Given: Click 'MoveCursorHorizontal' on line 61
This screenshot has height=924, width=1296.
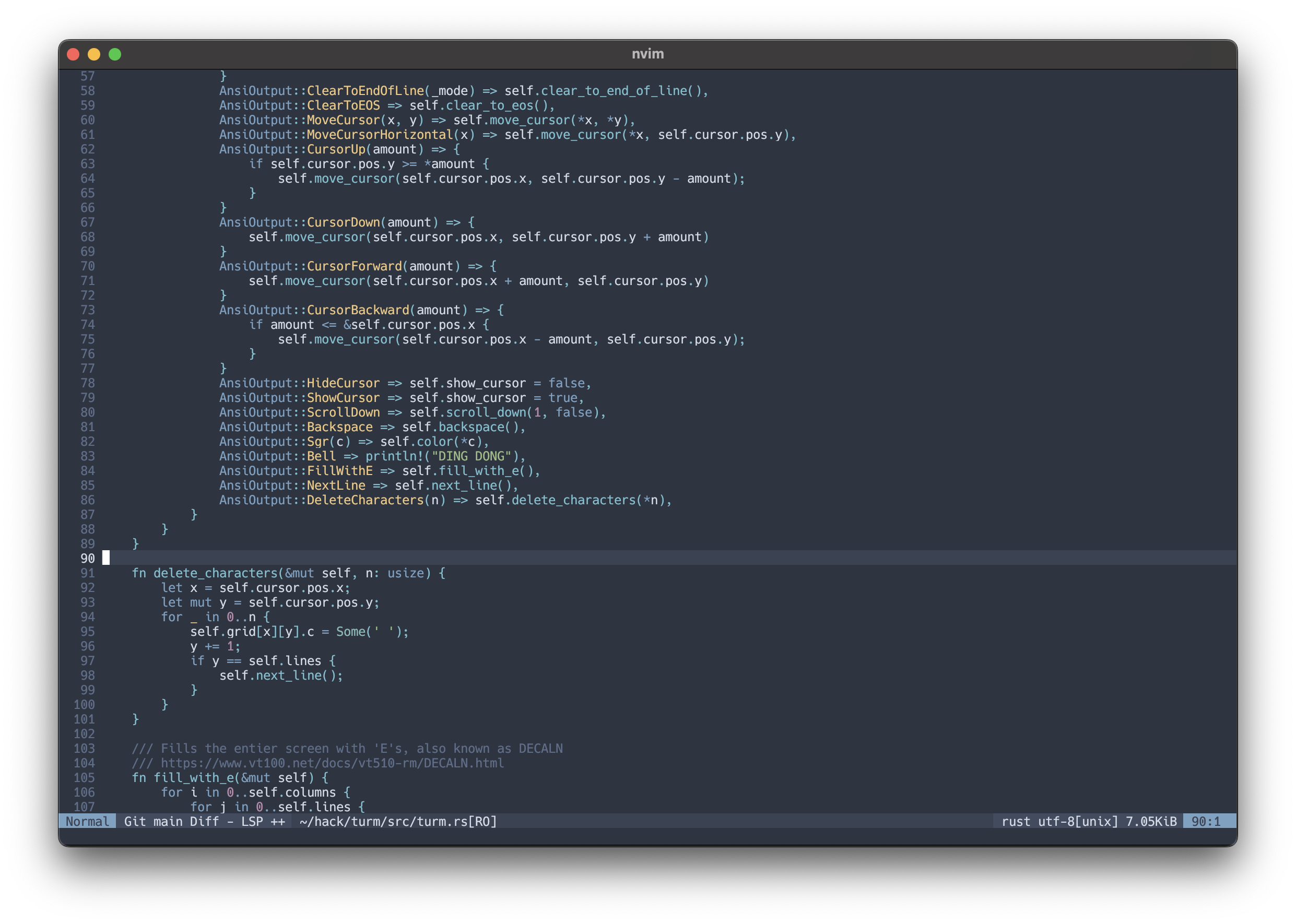Looking at the screenshot, I should pos(380,134).
